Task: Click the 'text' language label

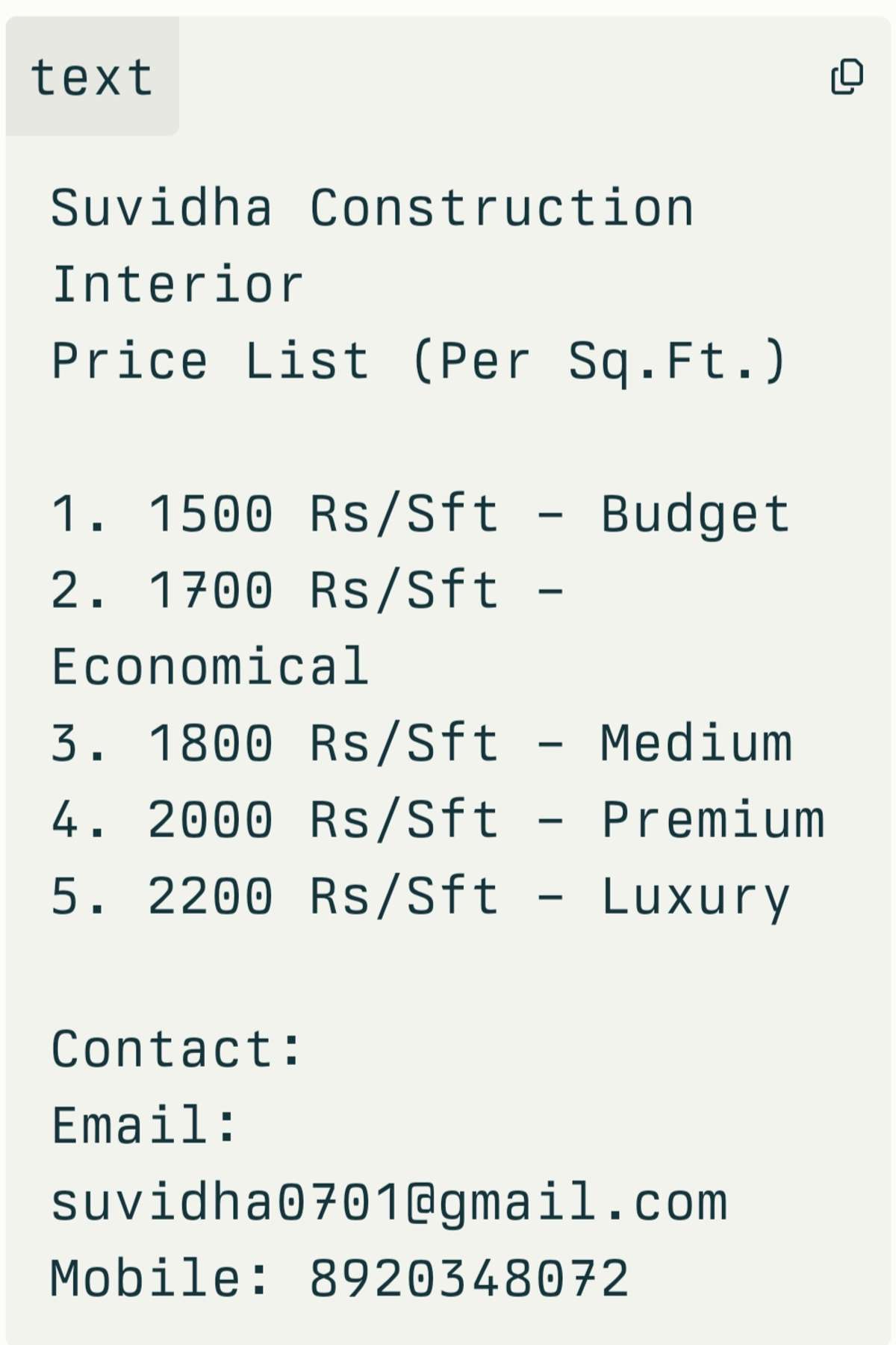Action: pyautogui.click(x=92, y=78)
